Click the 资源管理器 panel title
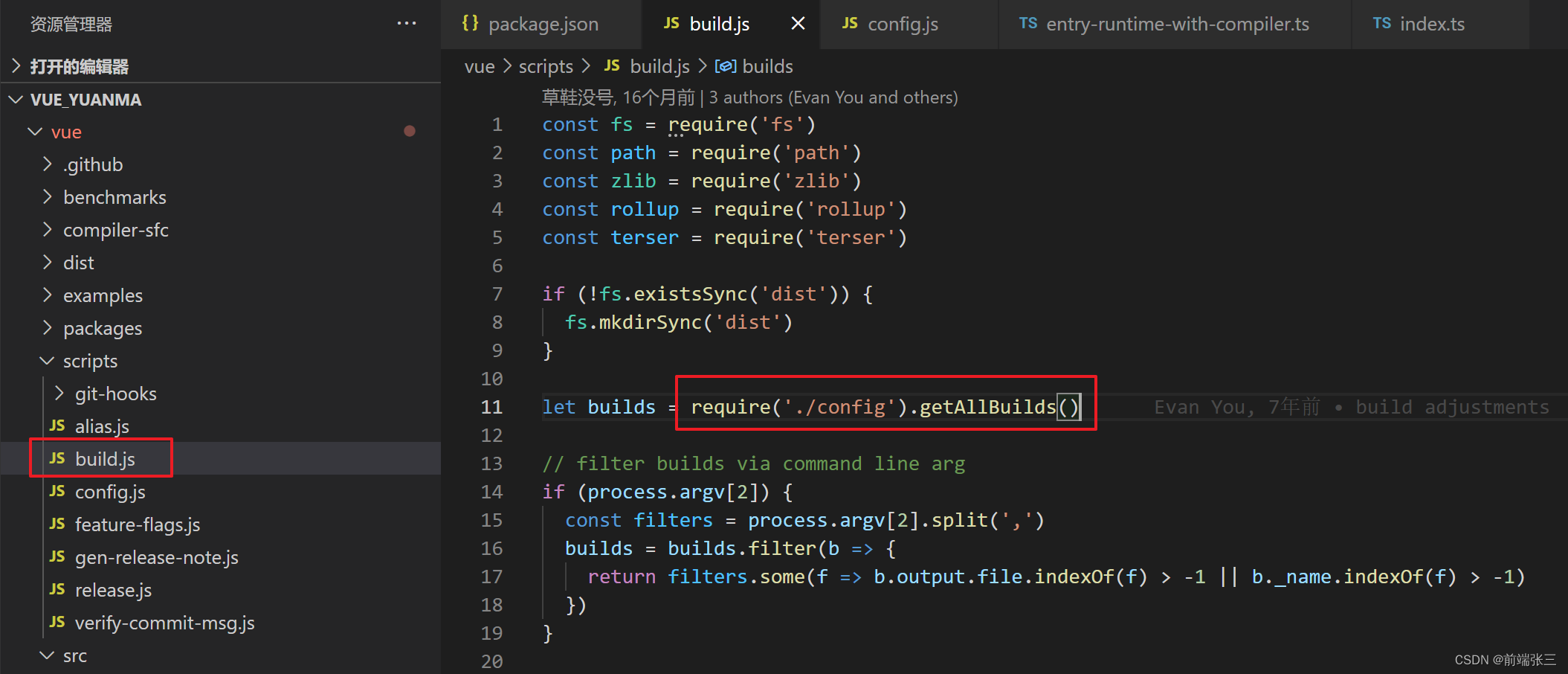The height and width of the screenshot is (674, 1568). [71, 25]
